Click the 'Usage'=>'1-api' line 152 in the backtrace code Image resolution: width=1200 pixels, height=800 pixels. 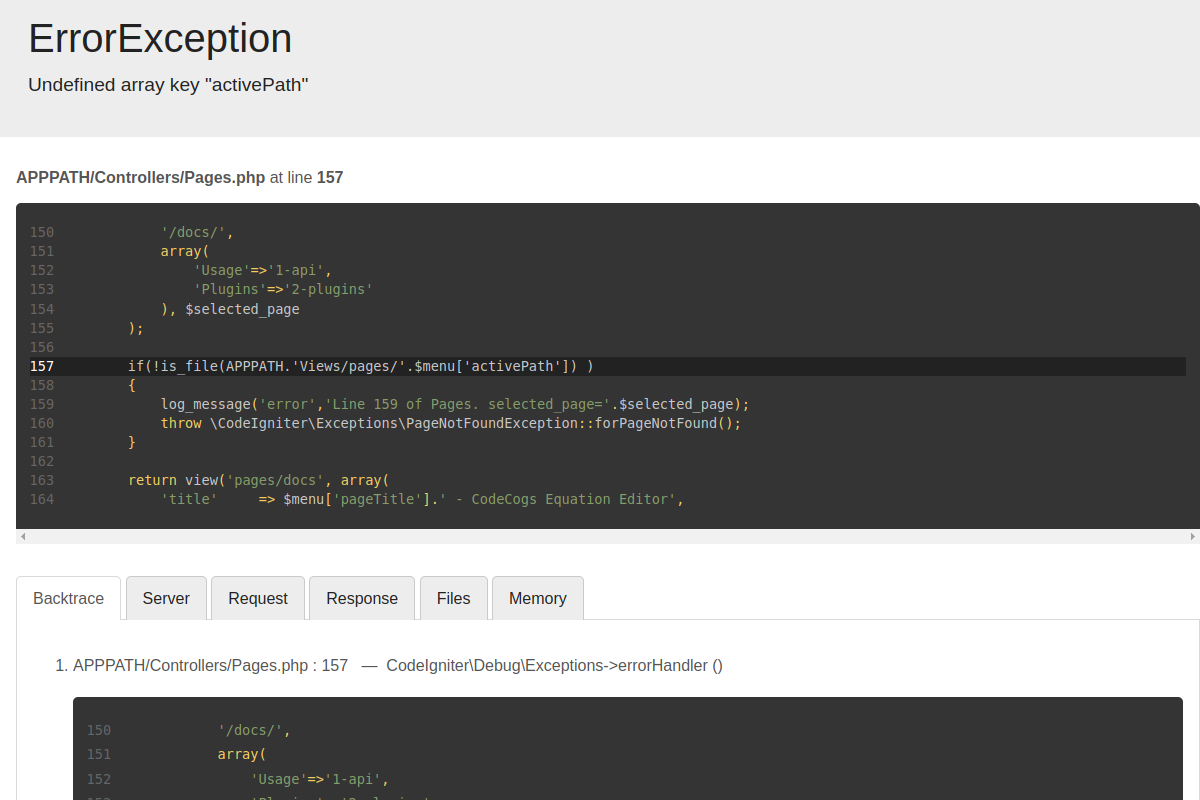pyautogui.click(x=320, y=779)
